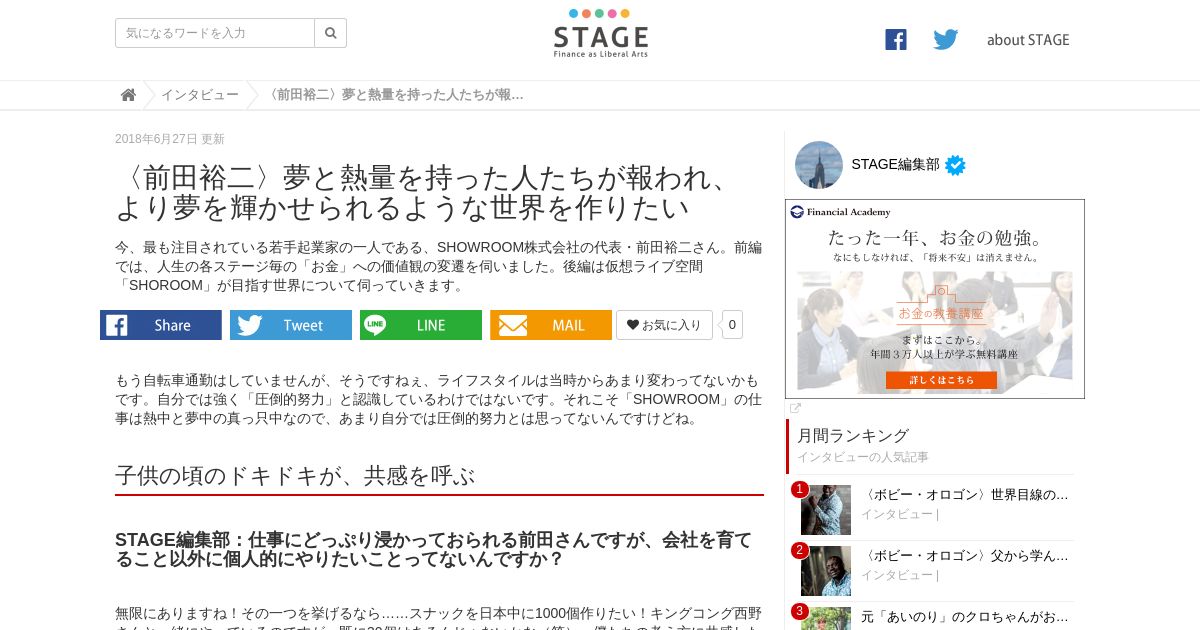The width and height of the screenshot is (1200, 630).
Task: Add article to お気に入り favorites
Action: point(664,325)
